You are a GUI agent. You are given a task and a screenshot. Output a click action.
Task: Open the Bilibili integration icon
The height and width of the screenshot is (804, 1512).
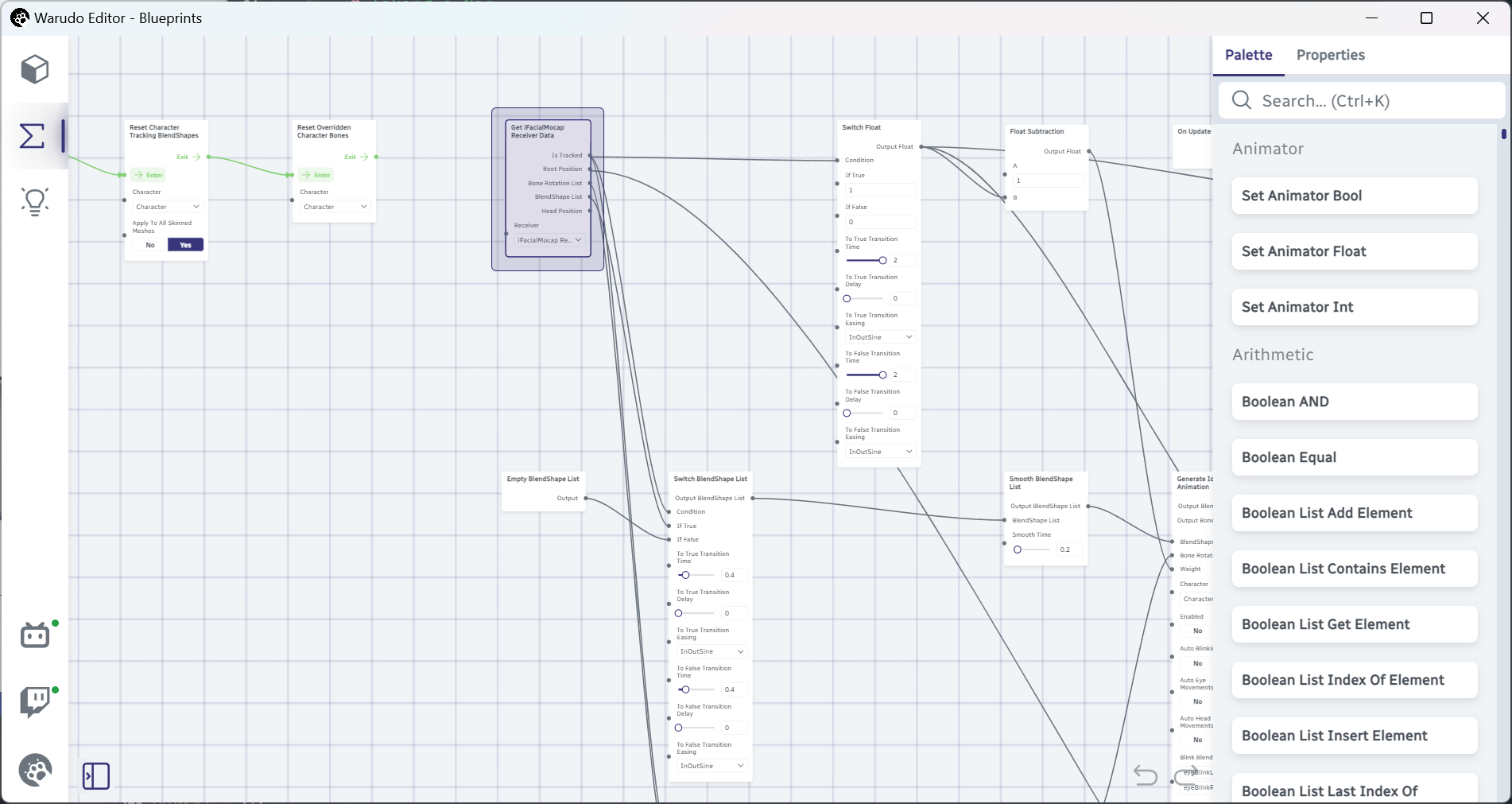(35, 635)
